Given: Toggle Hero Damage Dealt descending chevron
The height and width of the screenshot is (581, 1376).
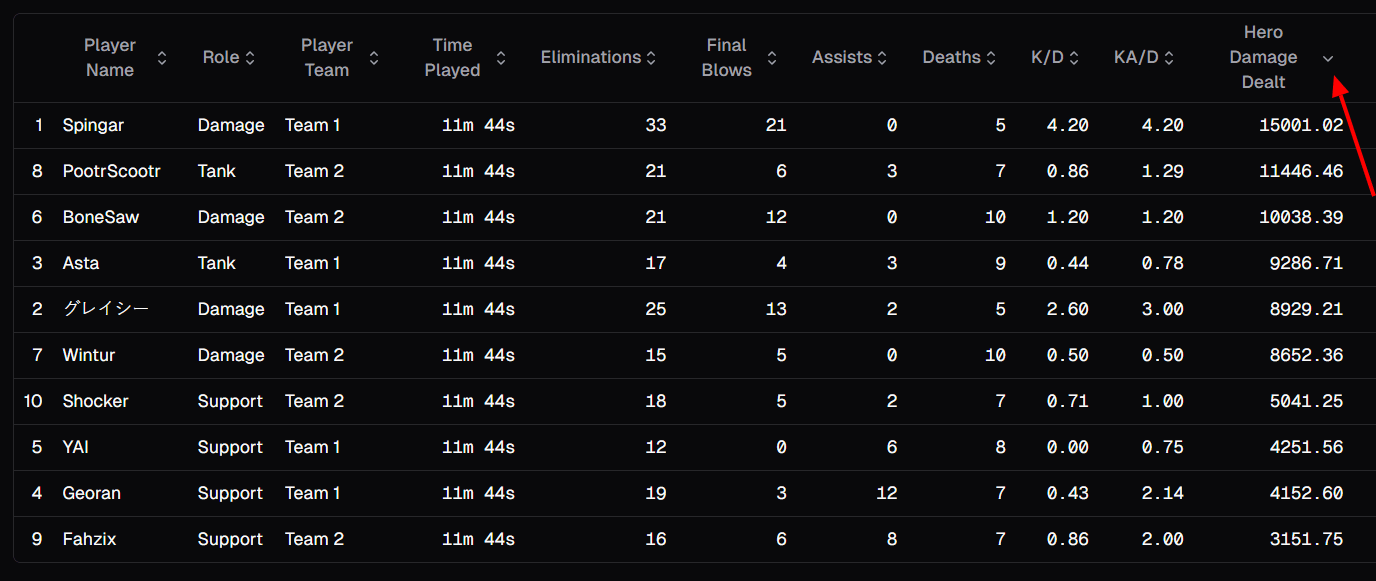Looking at the screenshot, I should pyautogui.click(x=1328, y=58).
